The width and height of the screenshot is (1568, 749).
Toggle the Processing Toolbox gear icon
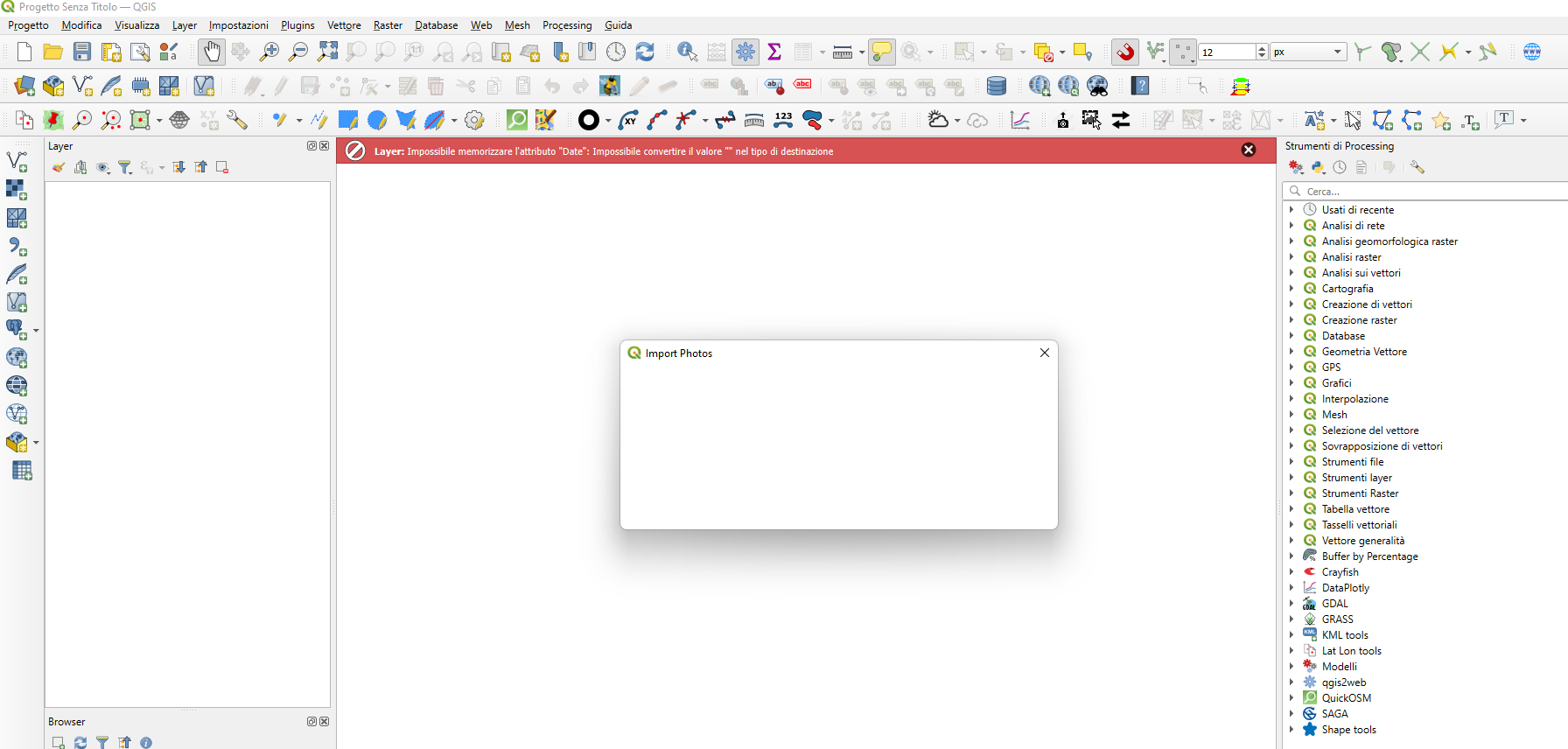[745, 52]
